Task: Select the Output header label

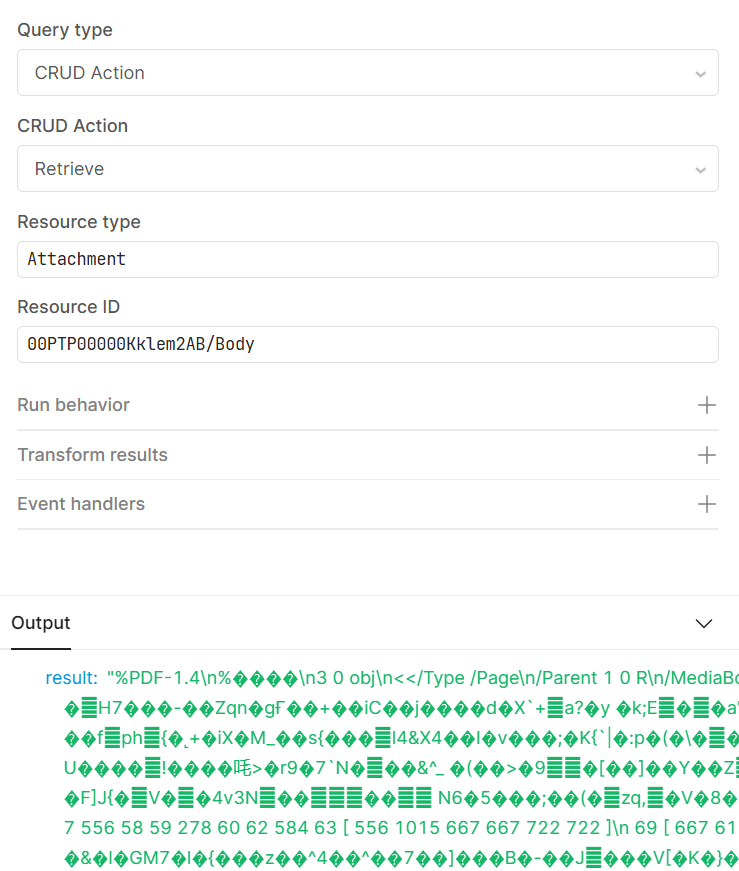Action: pos(41,623)
